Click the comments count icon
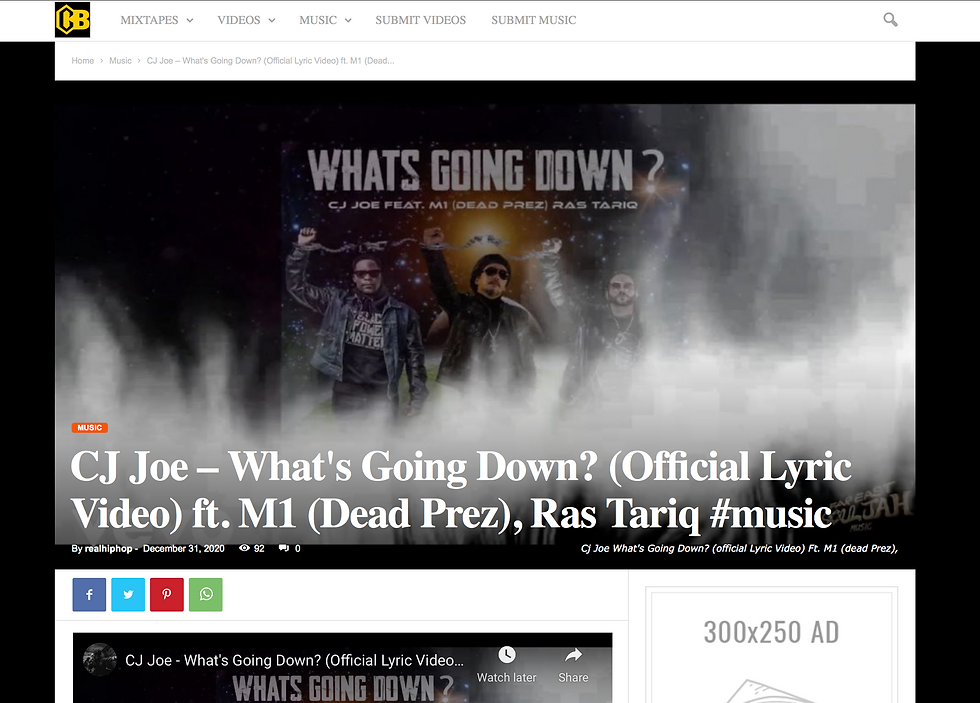This screenshot has width=980, height=703. point(284,548)
